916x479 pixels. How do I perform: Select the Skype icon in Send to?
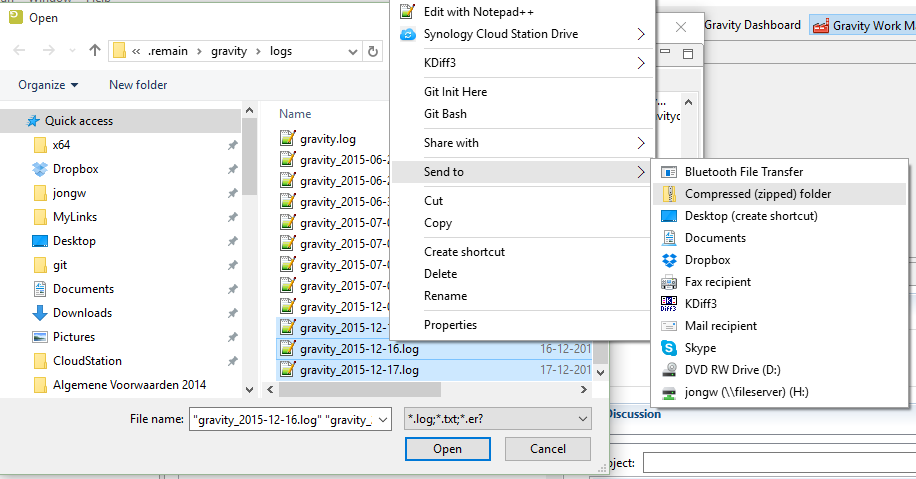(x=669, y=348)
